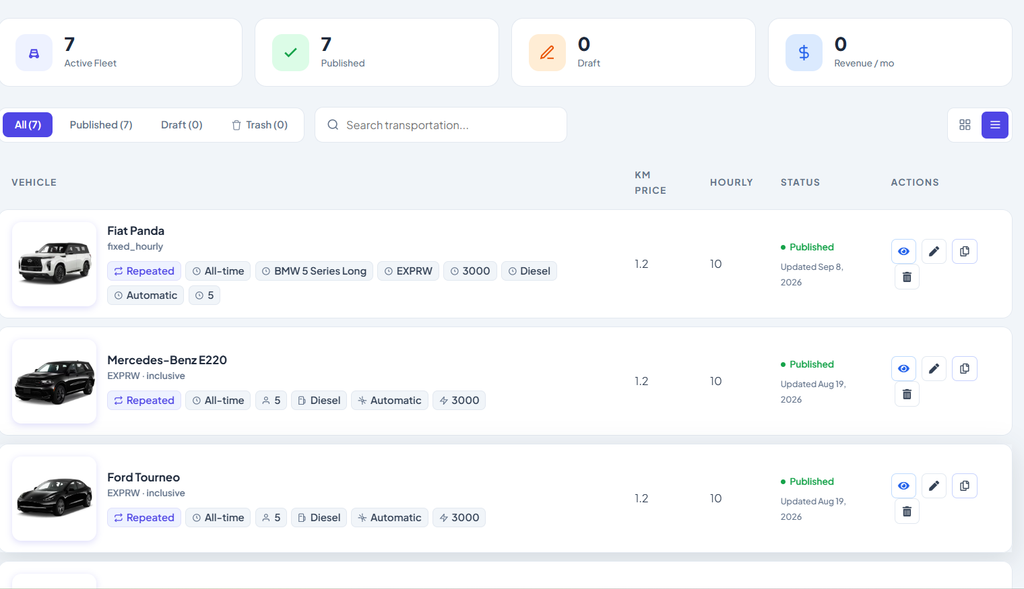Image resolution: width=1024 pixels, height=589 pixels.
Task: Click the Mercedes-Benz E220 title
Action: pos(167,360)
